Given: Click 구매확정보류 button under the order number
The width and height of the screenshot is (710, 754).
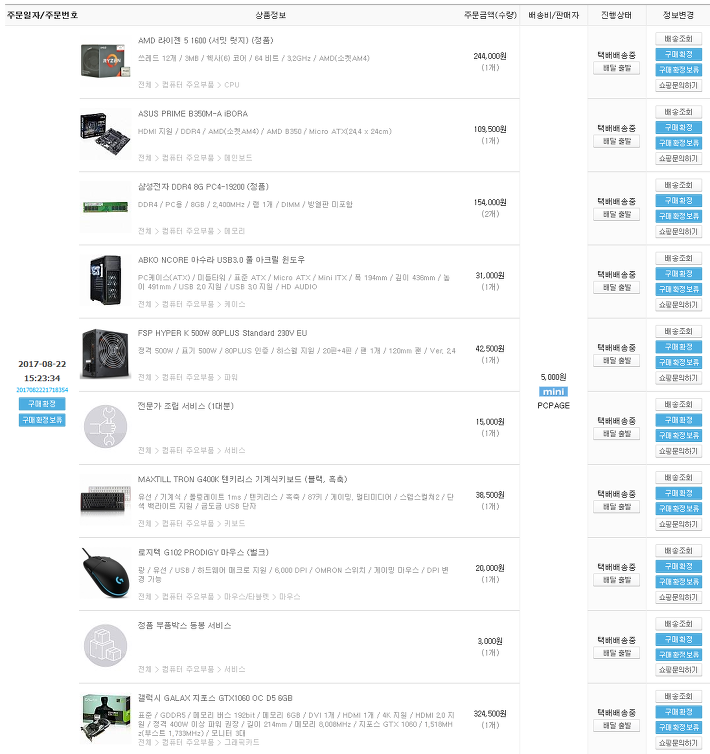Looking at the screenshot, I should tap(42, 420).
